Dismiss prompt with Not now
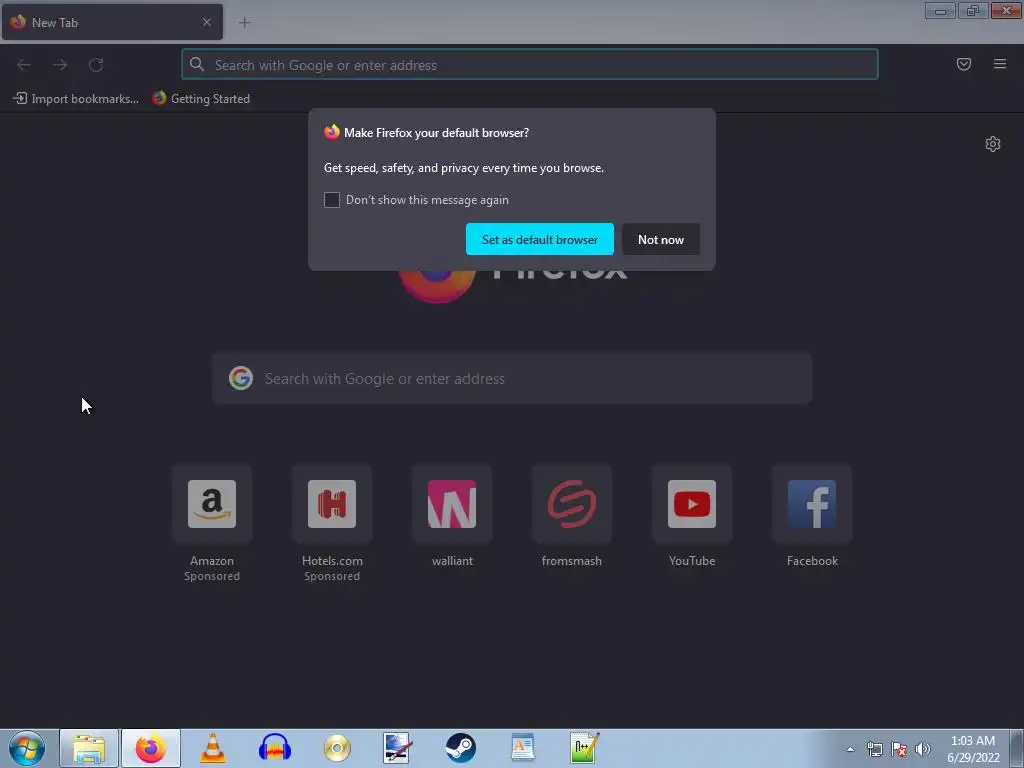The width and height of the screenshot is (1024, 768). pos(661,239)
